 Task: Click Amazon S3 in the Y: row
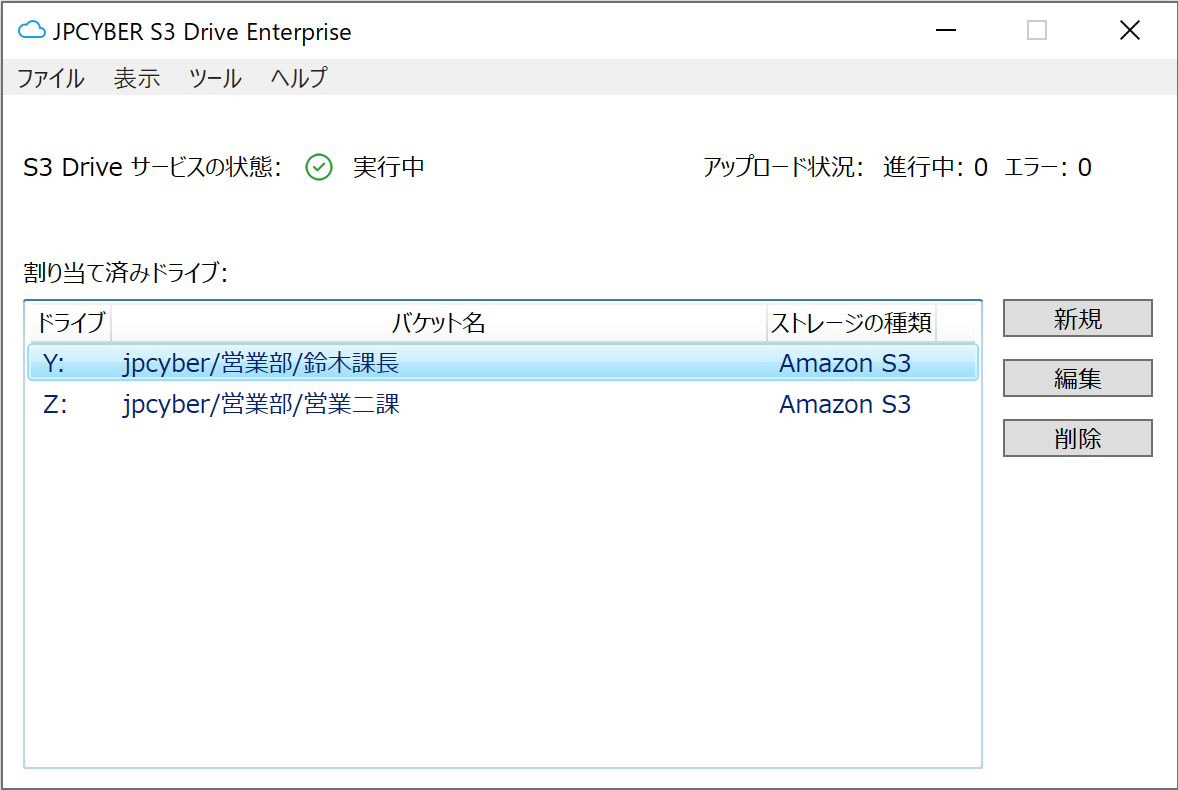coord(844,363)
